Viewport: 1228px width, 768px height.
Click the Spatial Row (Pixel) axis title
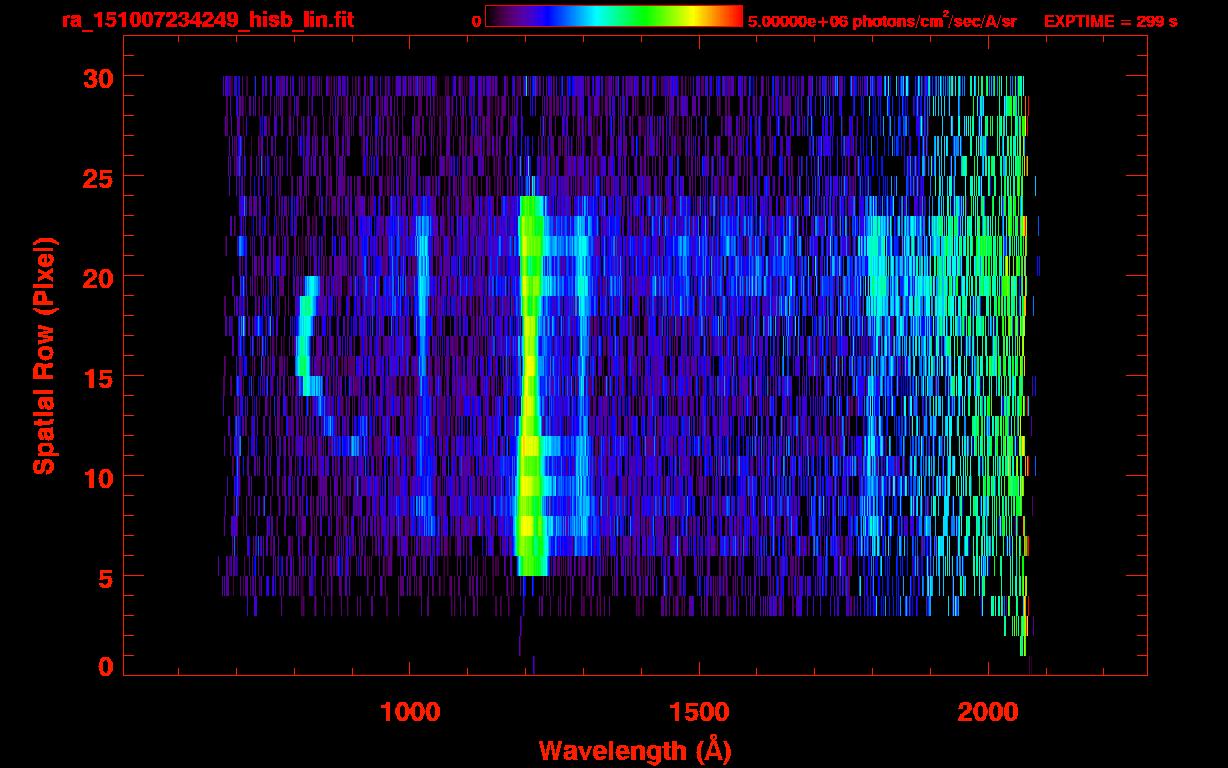pos(44,356)
